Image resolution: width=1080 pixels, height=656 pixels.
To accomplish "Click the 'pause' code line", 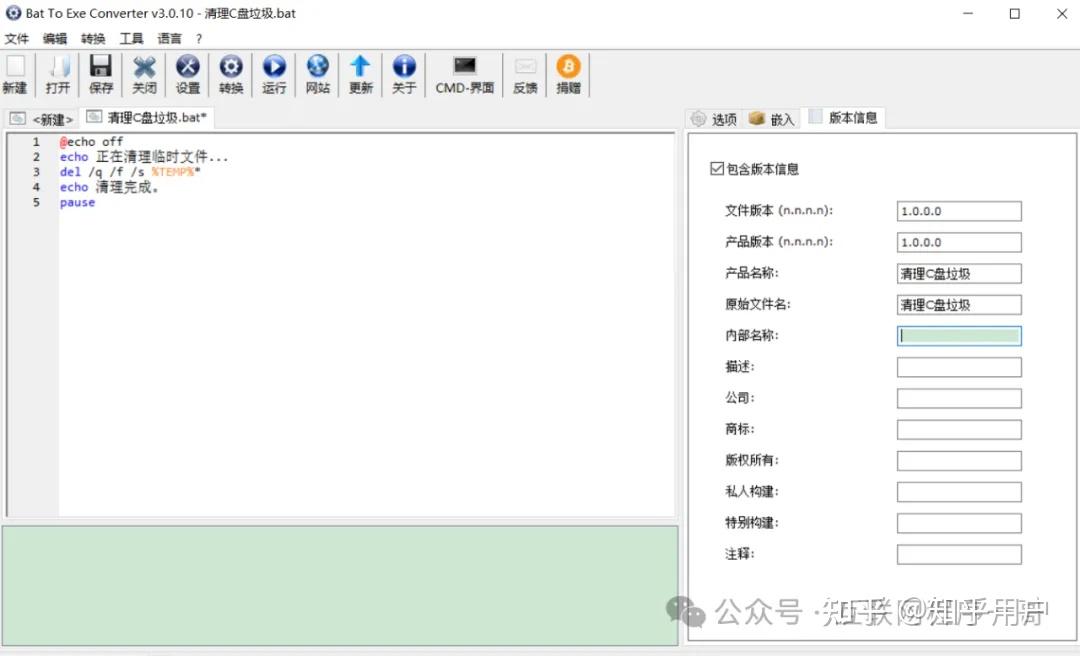I will (x=77, y=203).
